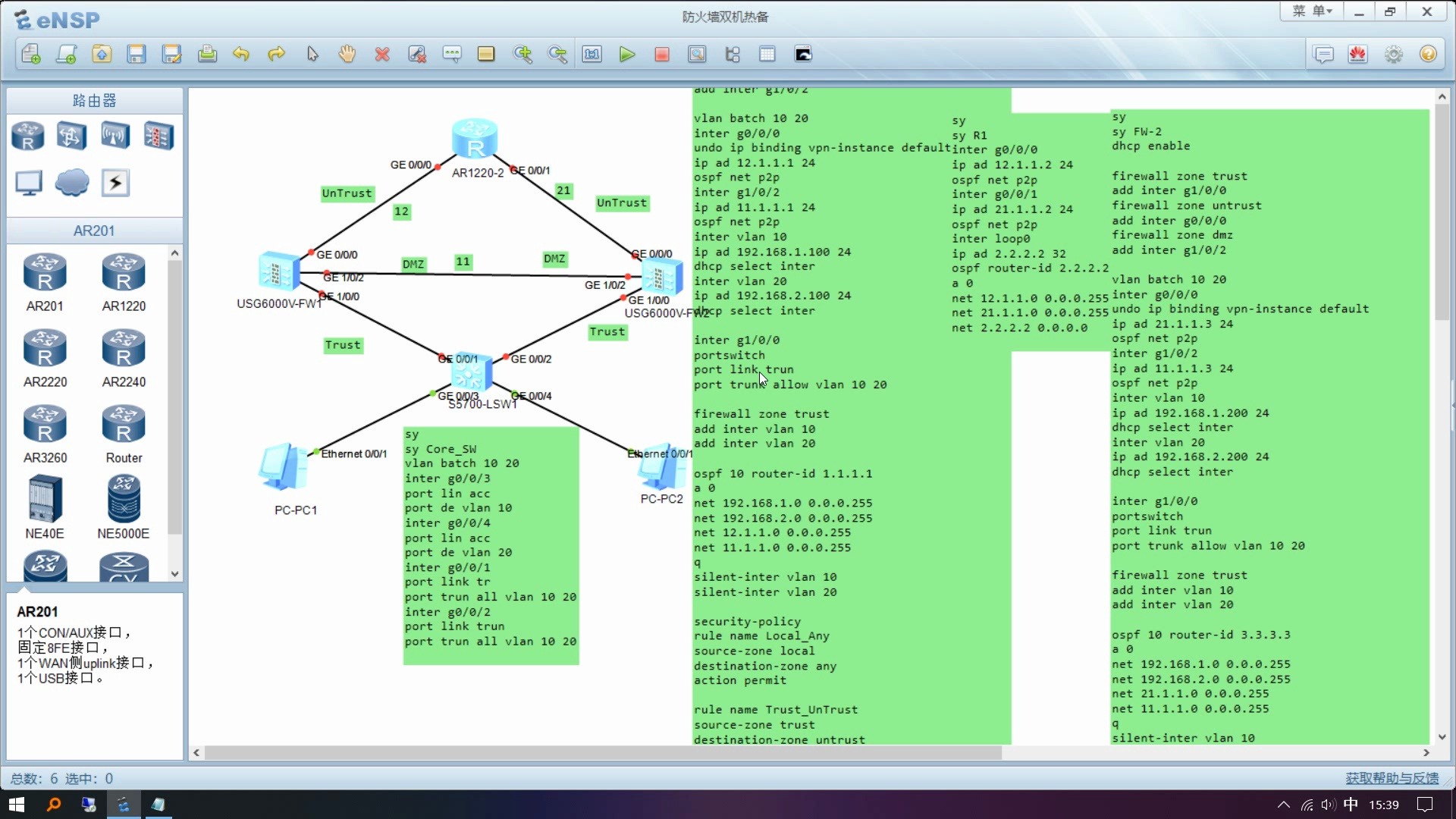Screen dimensions: 1456x819
Task: Toggle the grid display icon
Action: click(x=767, y=54)
